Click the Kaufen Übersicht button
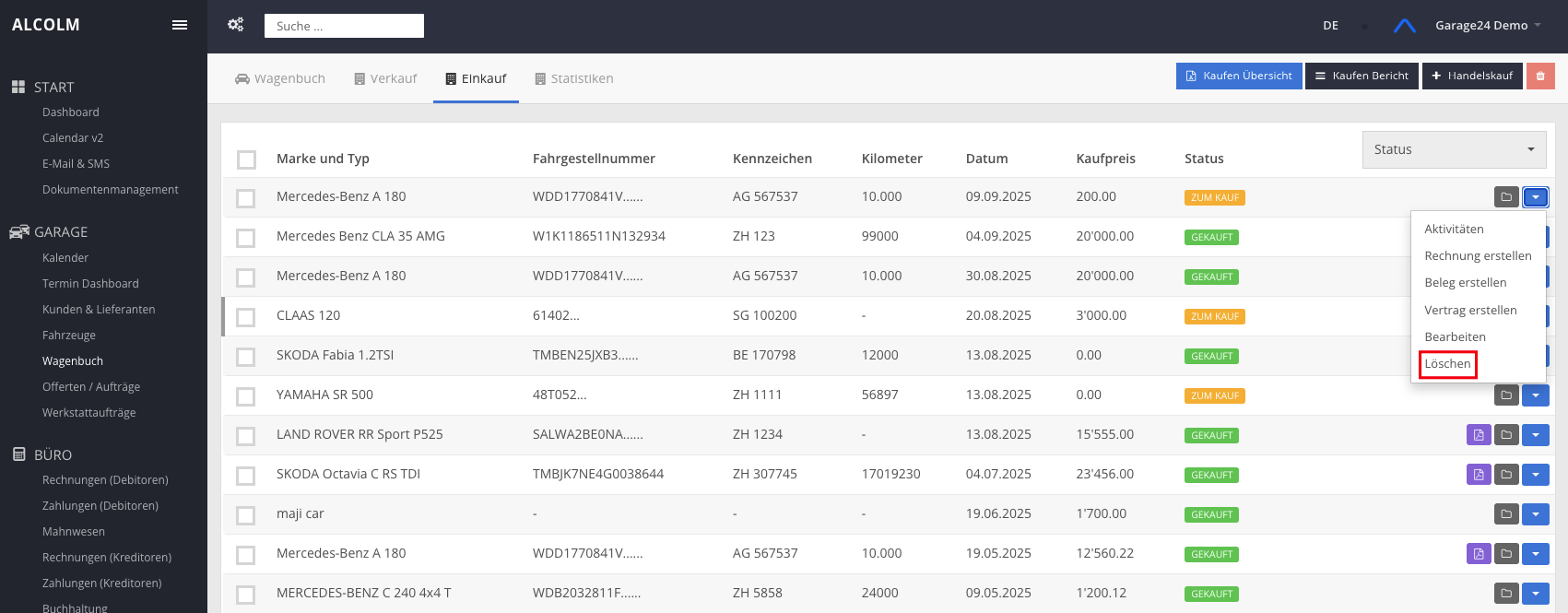Image resolution: width=1568 pixels, height=613 pixels. tap(1238, 77)
